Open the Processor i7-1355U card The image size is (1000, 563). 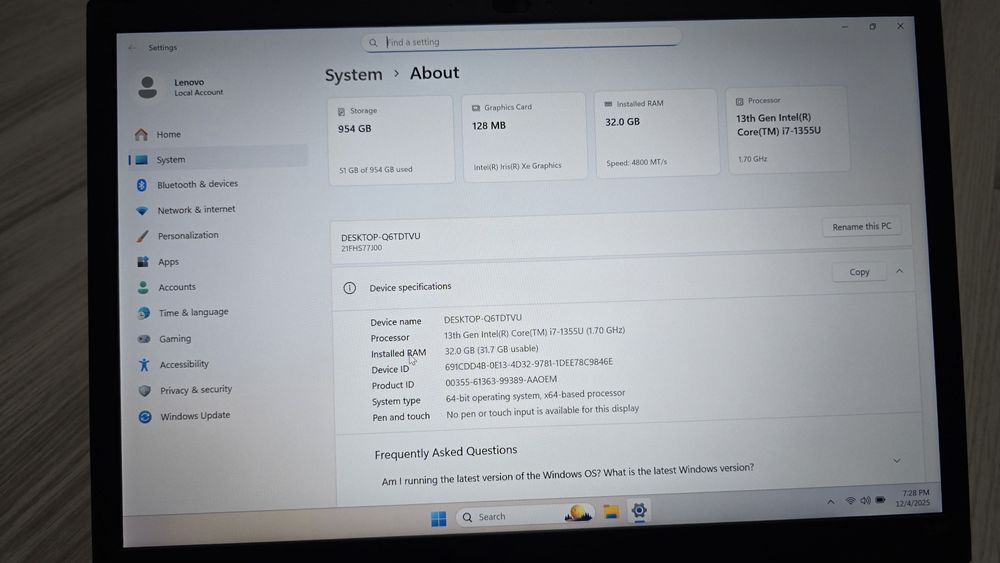click(788, 130)
